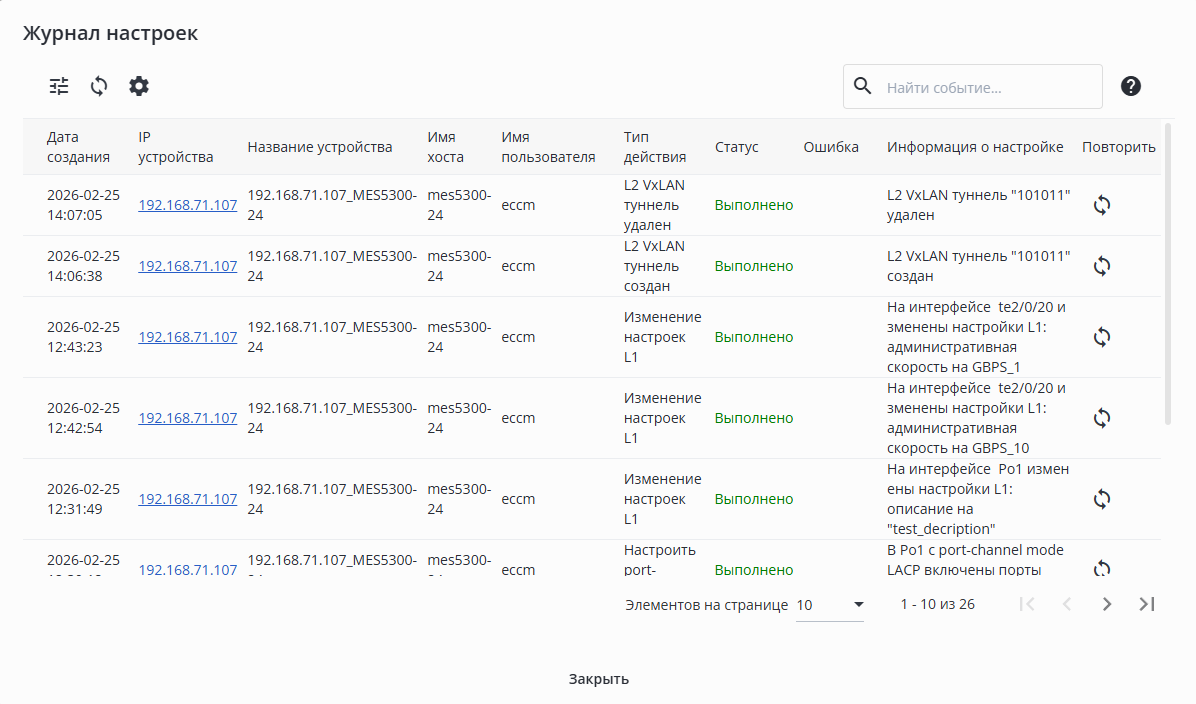Open device IP link for 14:07:05 entry
The width and height of the screenshot is (1196, 704).
(188, 205)
